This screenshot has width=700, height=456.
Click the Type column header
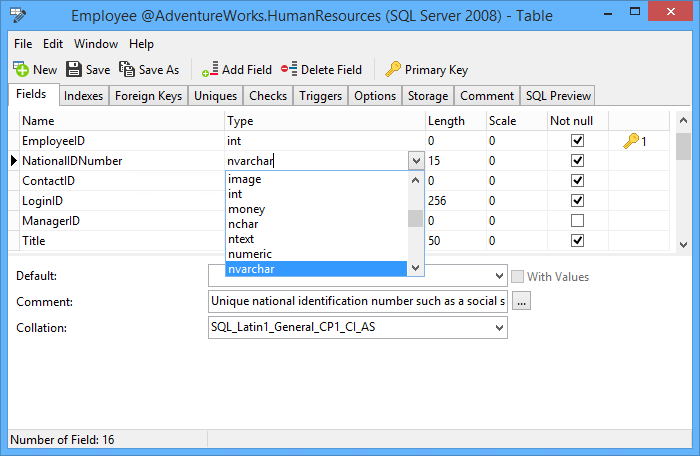click(x=325, y=121)
